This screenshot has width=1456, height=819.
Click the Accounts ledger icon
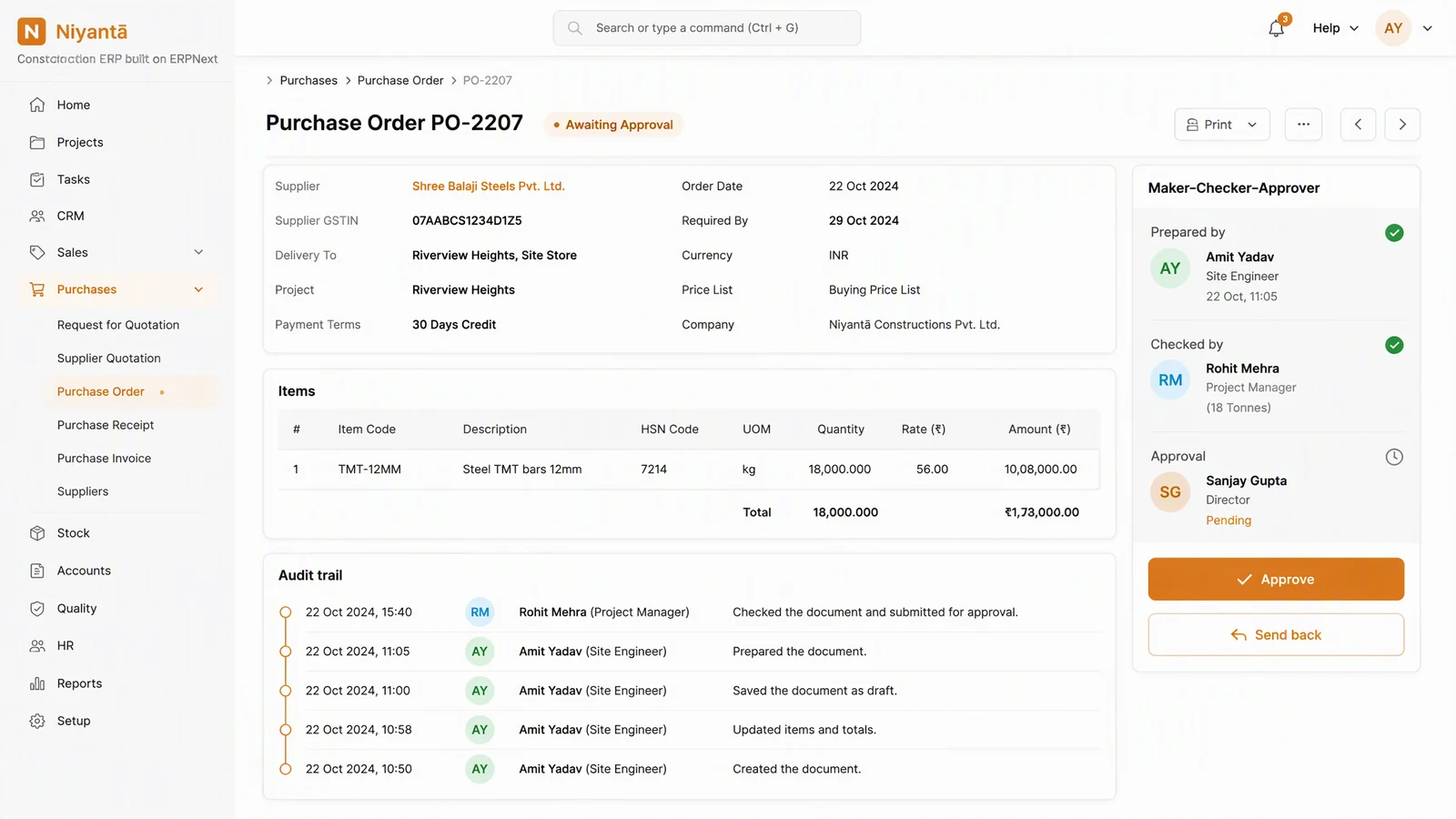[37, 571]
